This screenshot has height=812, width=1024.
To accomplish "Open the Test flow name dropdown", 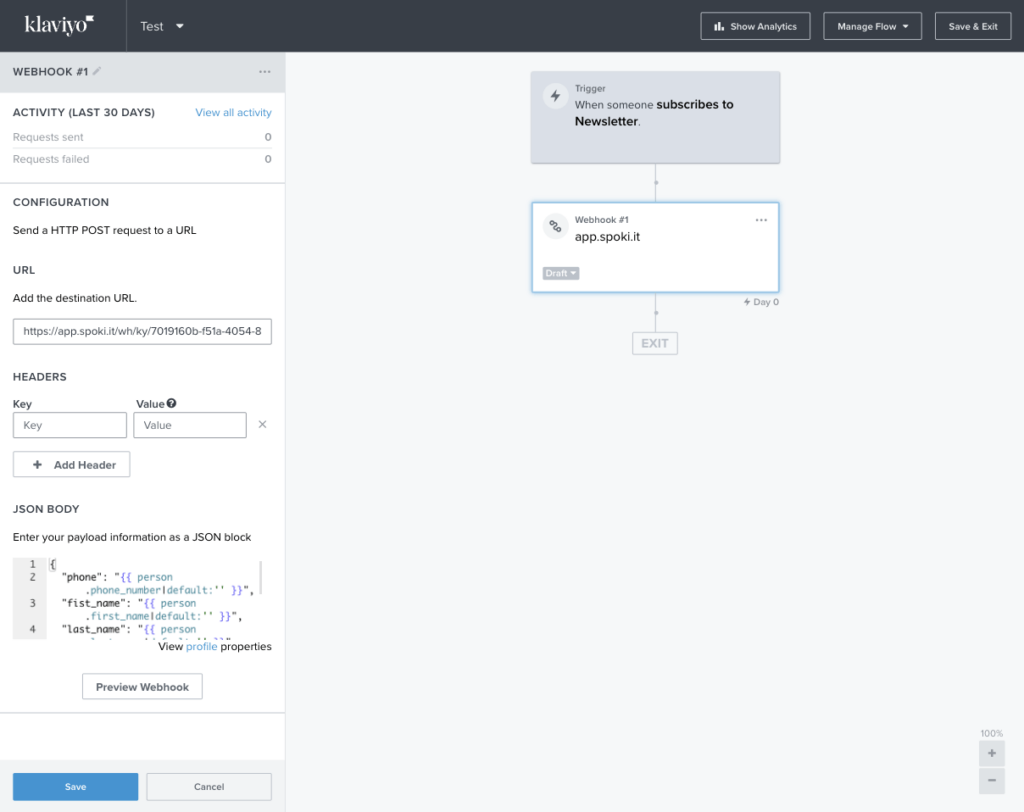I will [162, 26].
